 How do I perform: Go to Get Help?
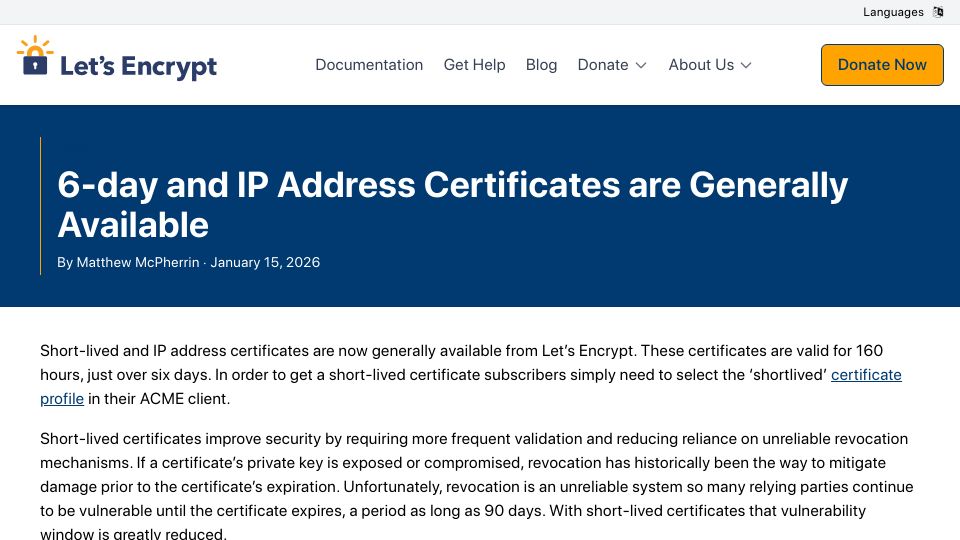point(474,65)
